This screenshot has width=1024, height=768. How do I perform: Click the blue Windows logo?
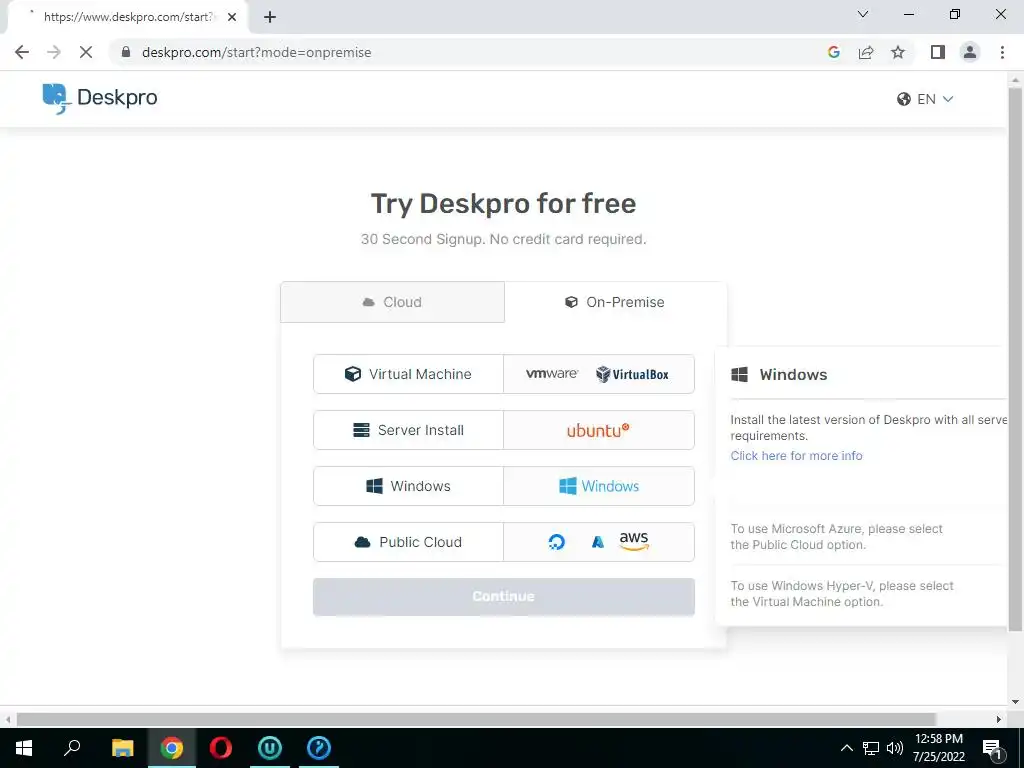click(x=599, y=486)
